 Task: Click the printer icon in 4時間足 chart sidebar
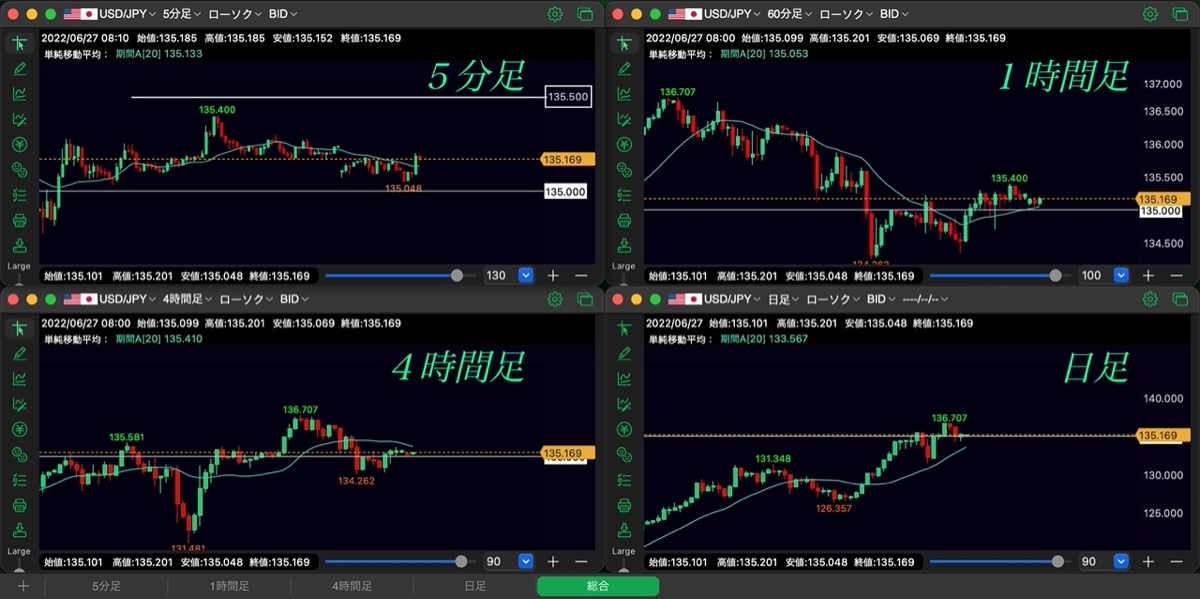pyautogui.click(x=19, y=504)
